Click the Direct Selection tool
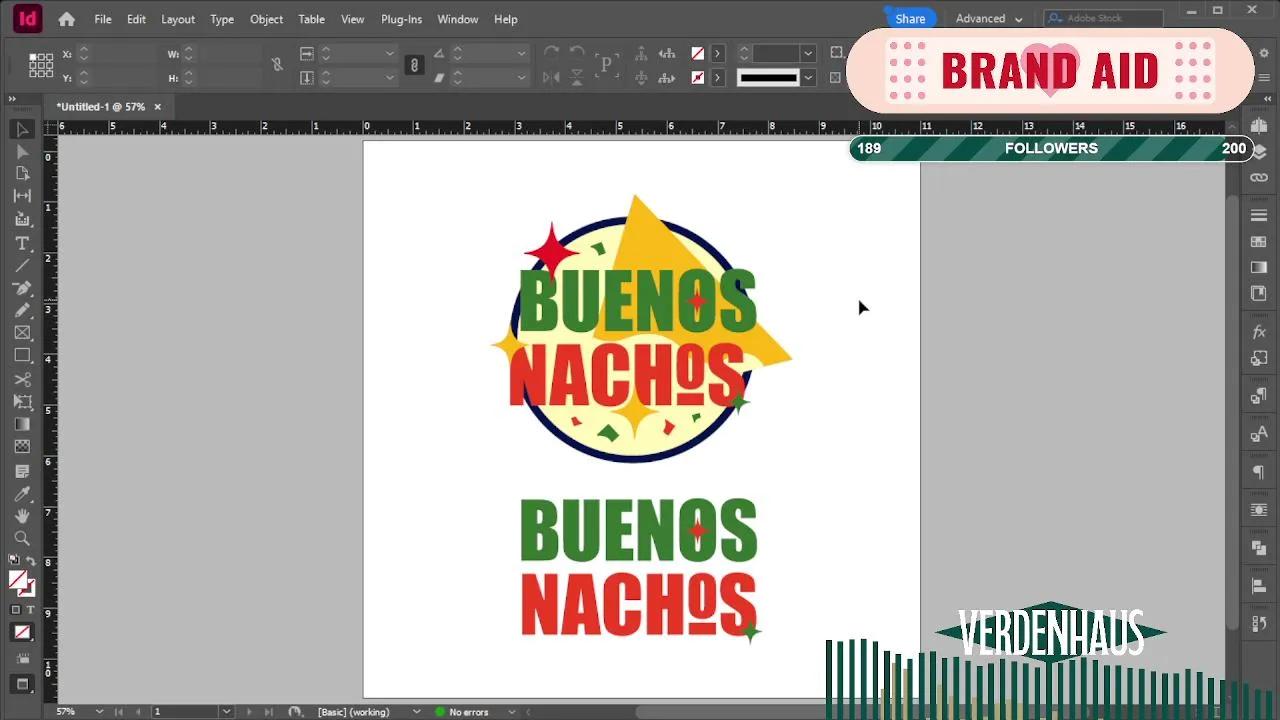 pyautogui.click(x=22, y=152)
